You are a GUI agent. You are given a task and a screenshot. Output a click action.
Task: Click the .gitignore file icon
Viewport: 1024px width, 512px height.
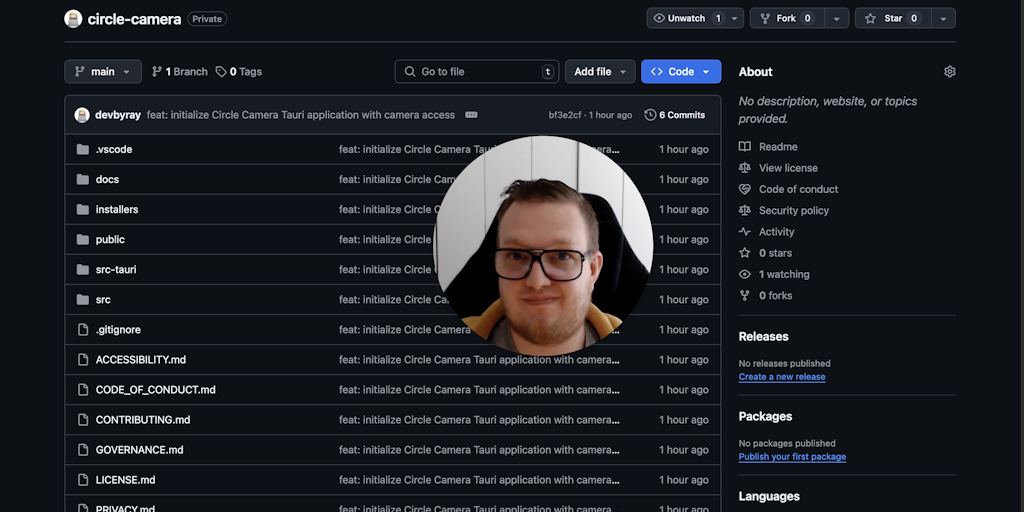[83, 330]
